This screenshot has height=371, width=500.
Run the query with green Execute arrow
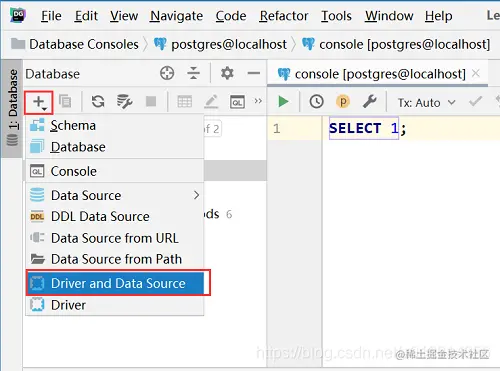(x=283, y=101)
